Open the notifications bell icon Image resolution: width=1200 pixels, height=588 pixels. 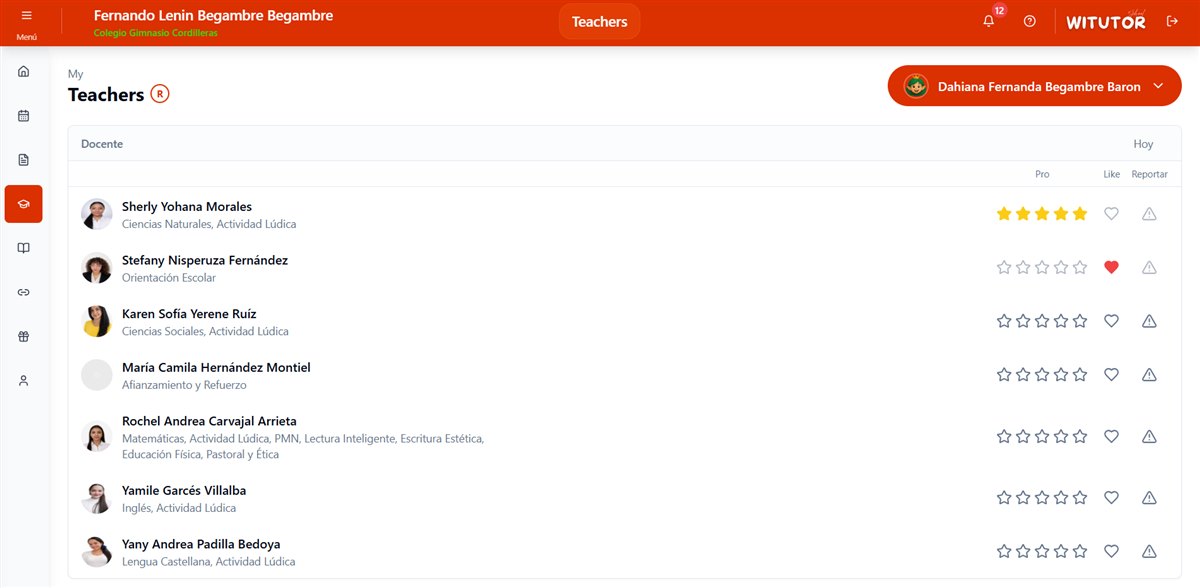pos(989,21)
